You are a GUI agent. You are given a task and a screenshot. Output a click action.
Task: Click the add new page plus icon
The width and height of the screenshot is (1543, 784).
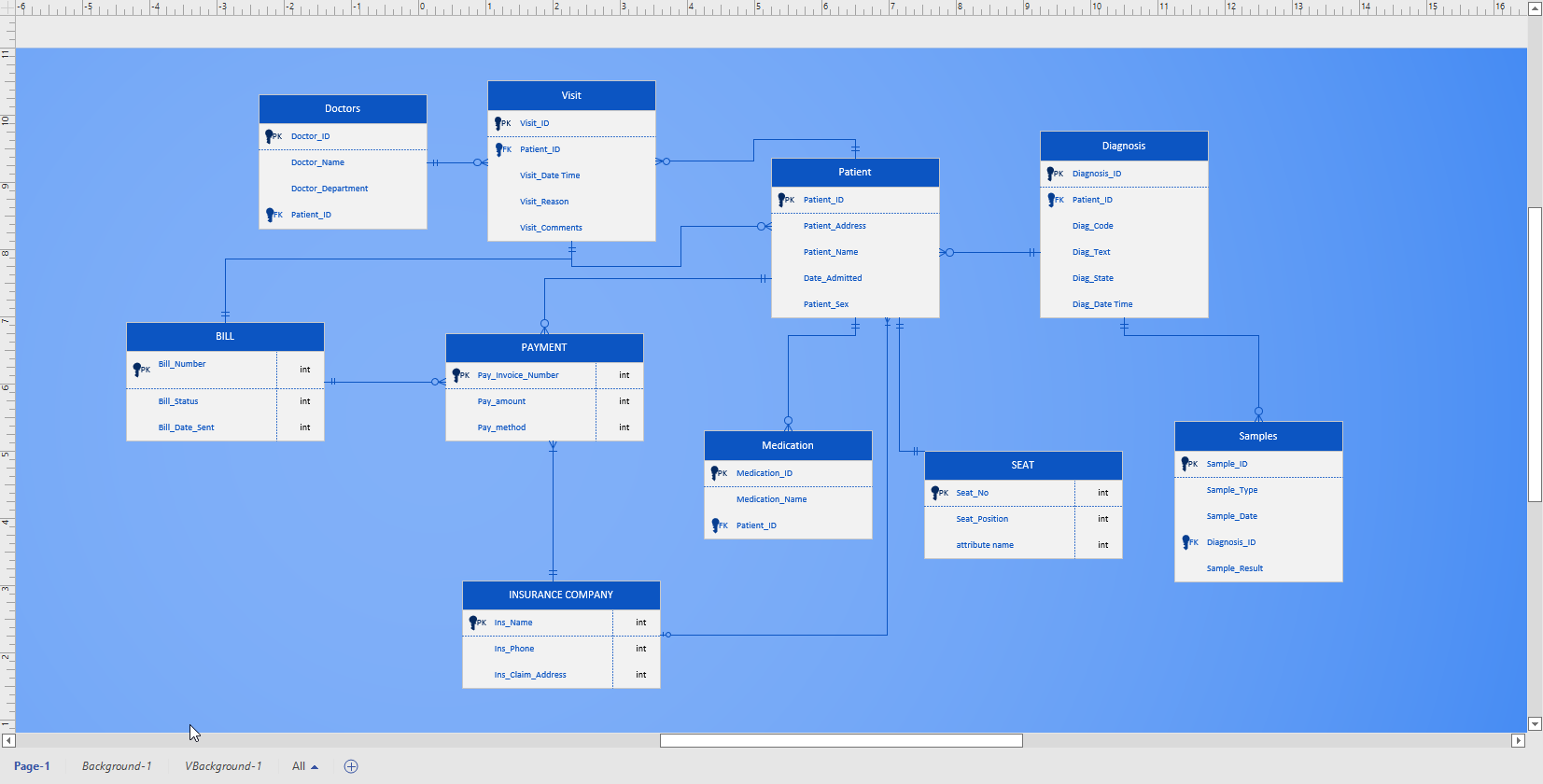351,766
